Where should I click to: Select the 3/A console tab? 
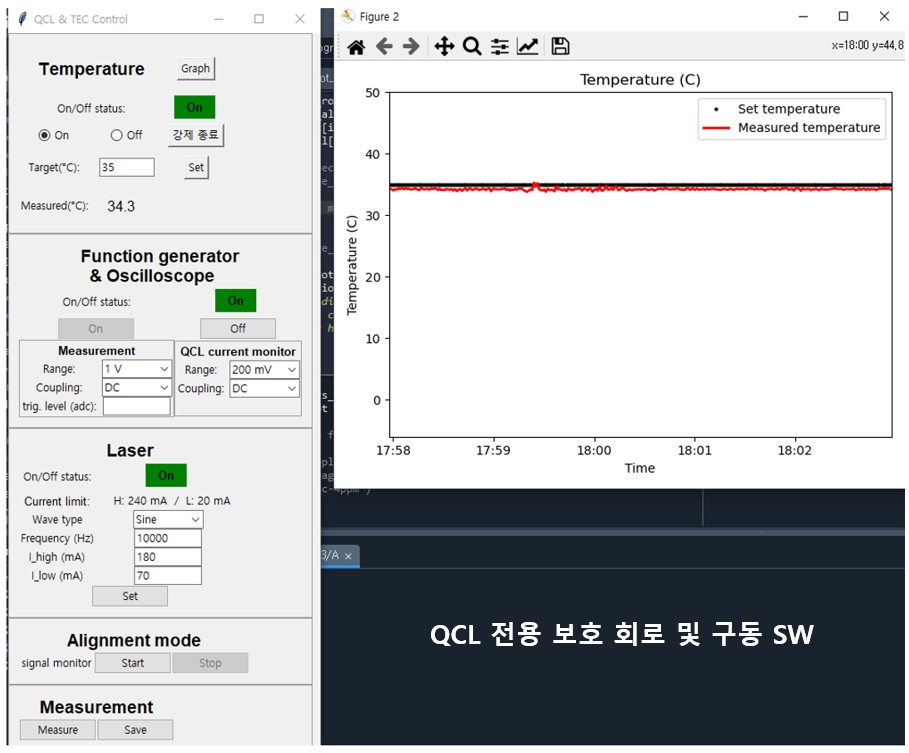point(340,555)
